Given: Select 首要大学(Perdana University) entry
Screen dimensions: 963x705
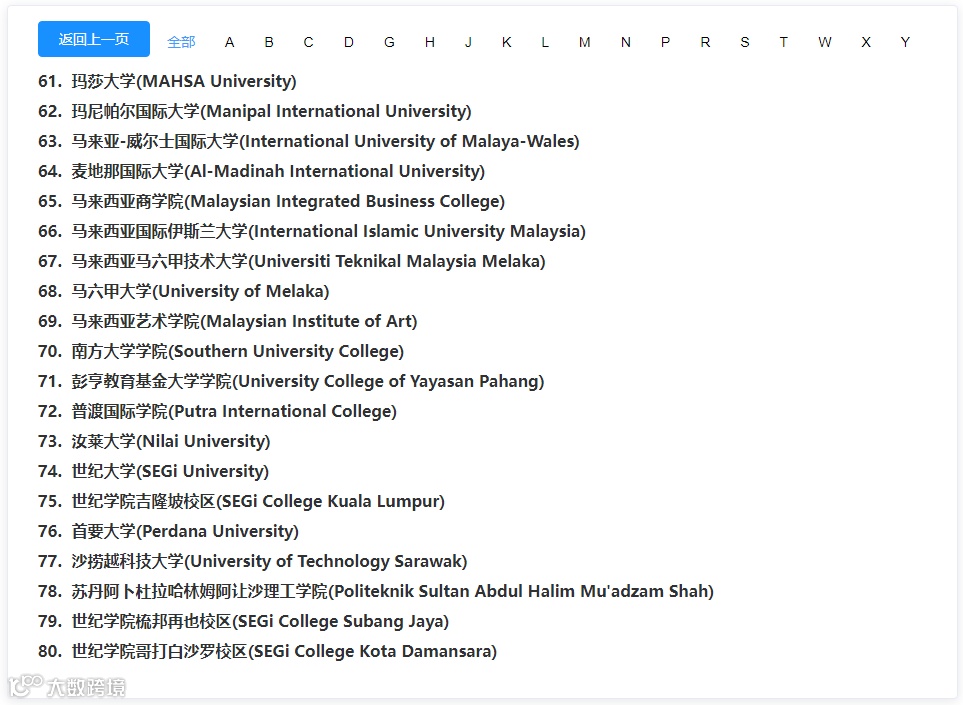Looking at the screenshot, I should (x=168, y=531).
